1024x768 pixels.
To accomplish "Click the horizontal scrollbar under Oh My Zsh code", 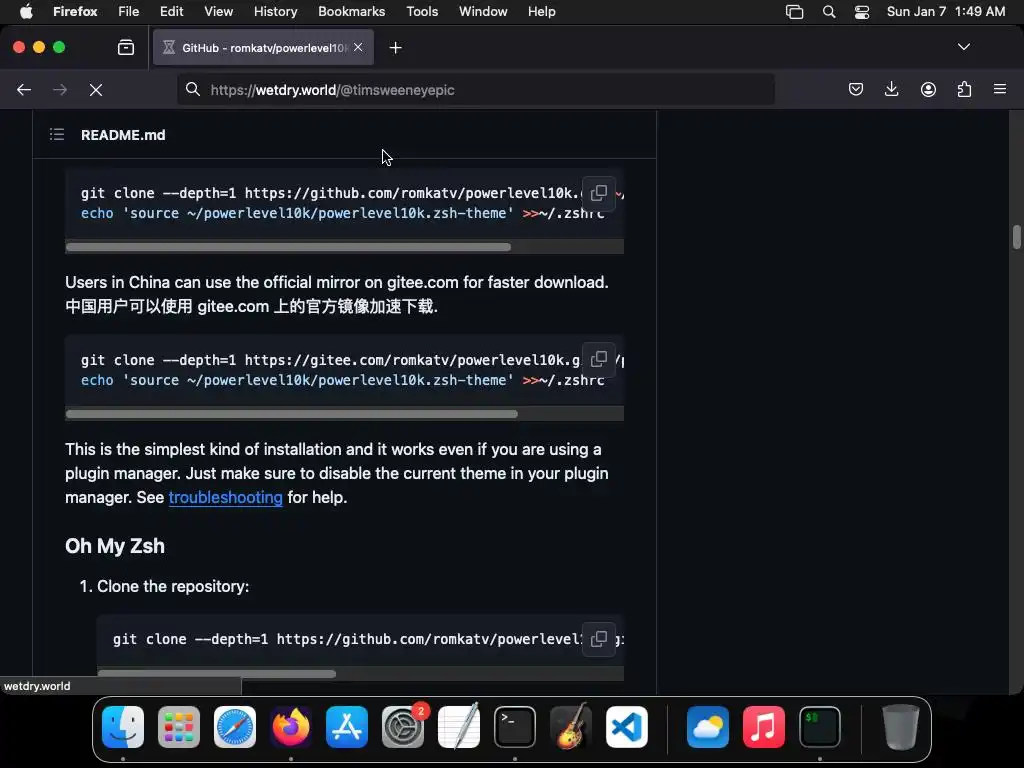I will (x=217, y=673).
